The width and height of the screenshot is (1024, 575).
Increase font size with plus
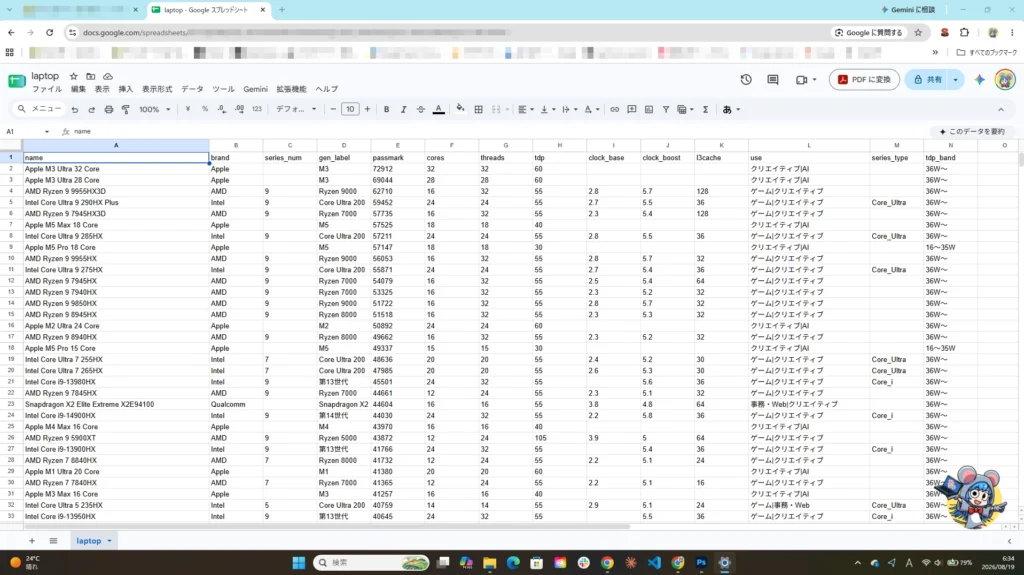pyautogui.click(x=367, y=110)
